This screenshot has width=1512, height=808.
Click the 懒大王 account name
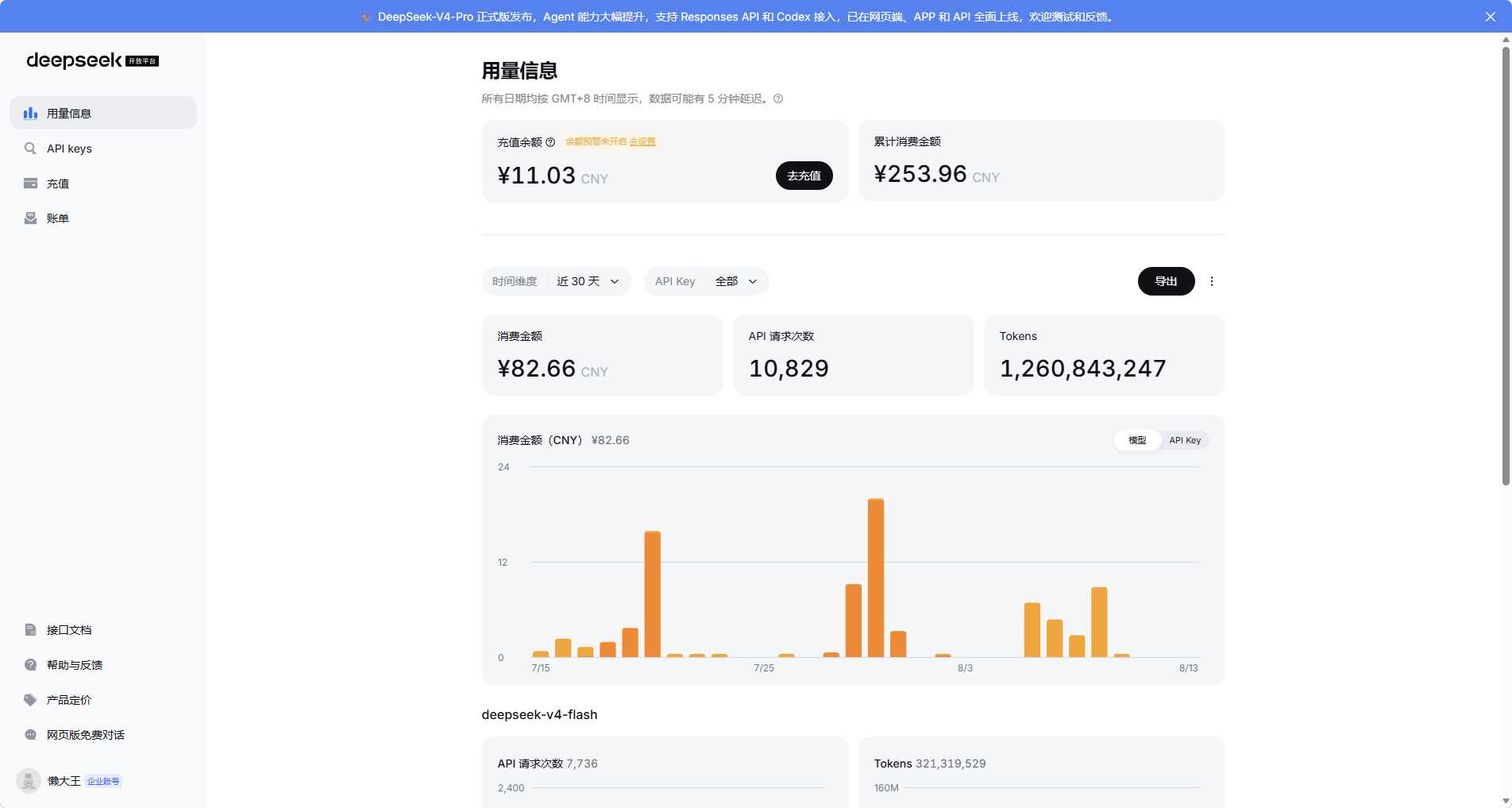pyautogui.click(x=64, y=781)
